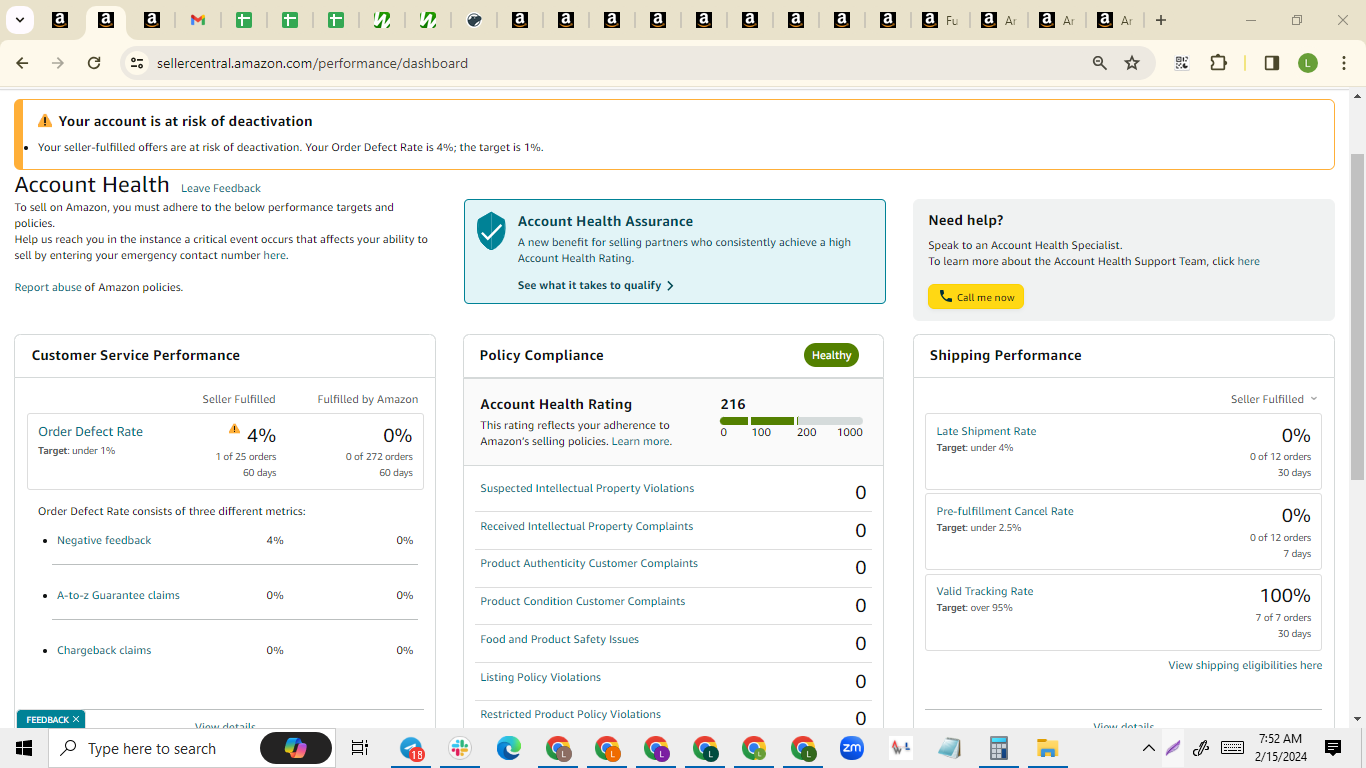Open Product Condition Customer Complaints
This screenshot has width=1366, height=768.
[x=583, y=601]
